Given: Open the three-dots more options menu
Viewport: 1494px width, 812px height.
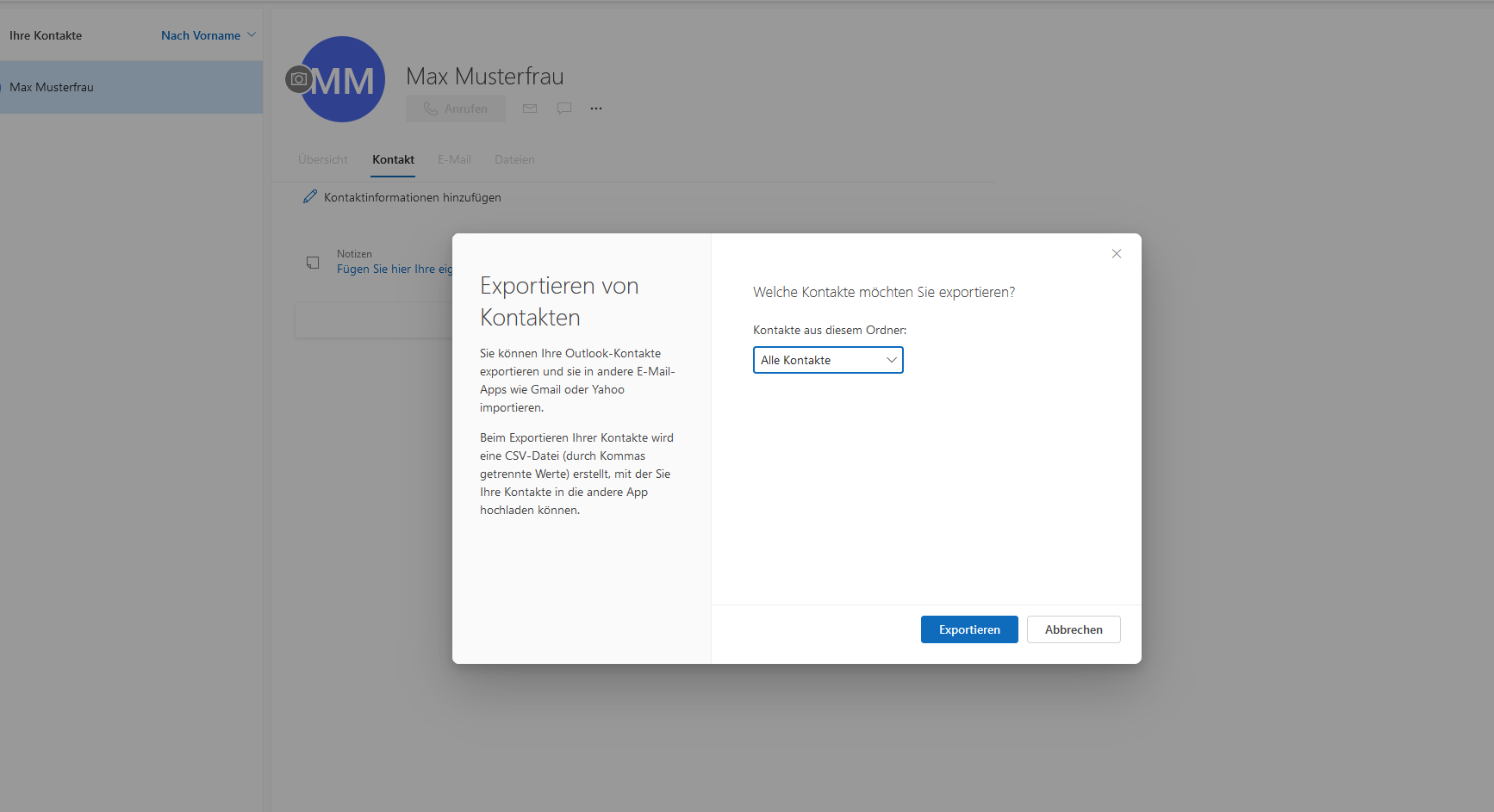Looking at the screenshot, I should click(596, 108).
